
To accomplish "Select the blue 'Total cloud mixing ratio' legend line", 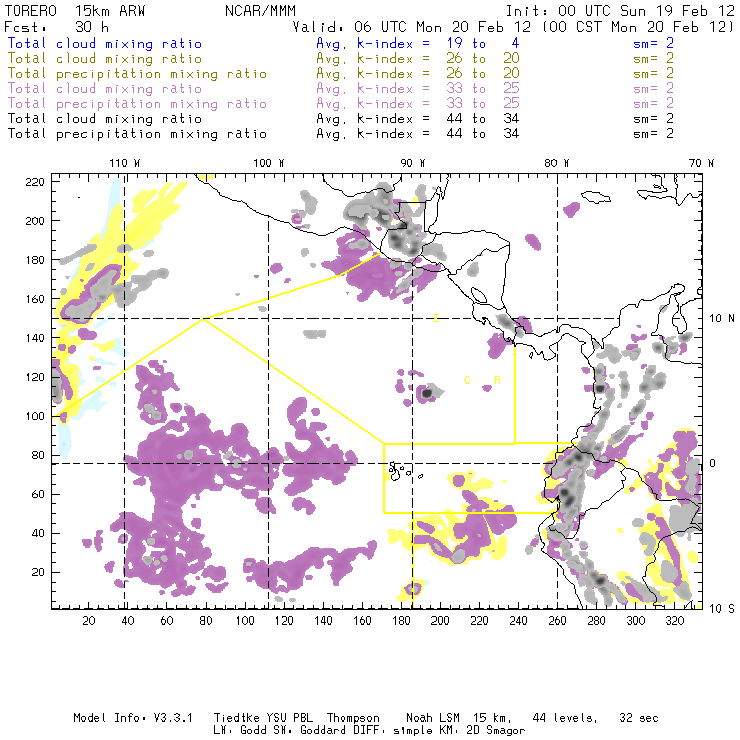I will click(x=105, y=43).
